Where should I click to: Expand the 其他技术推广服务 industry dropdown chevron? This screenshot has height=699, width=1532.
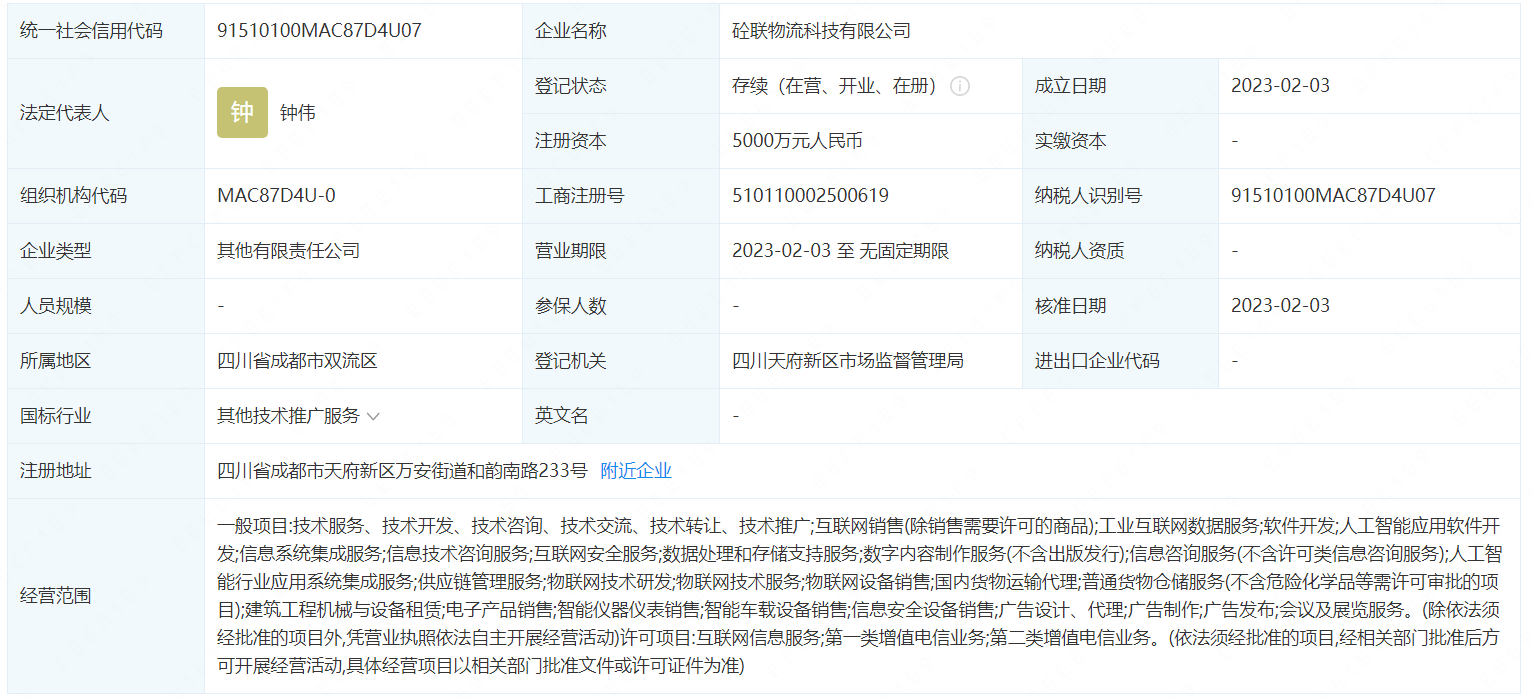373,416
